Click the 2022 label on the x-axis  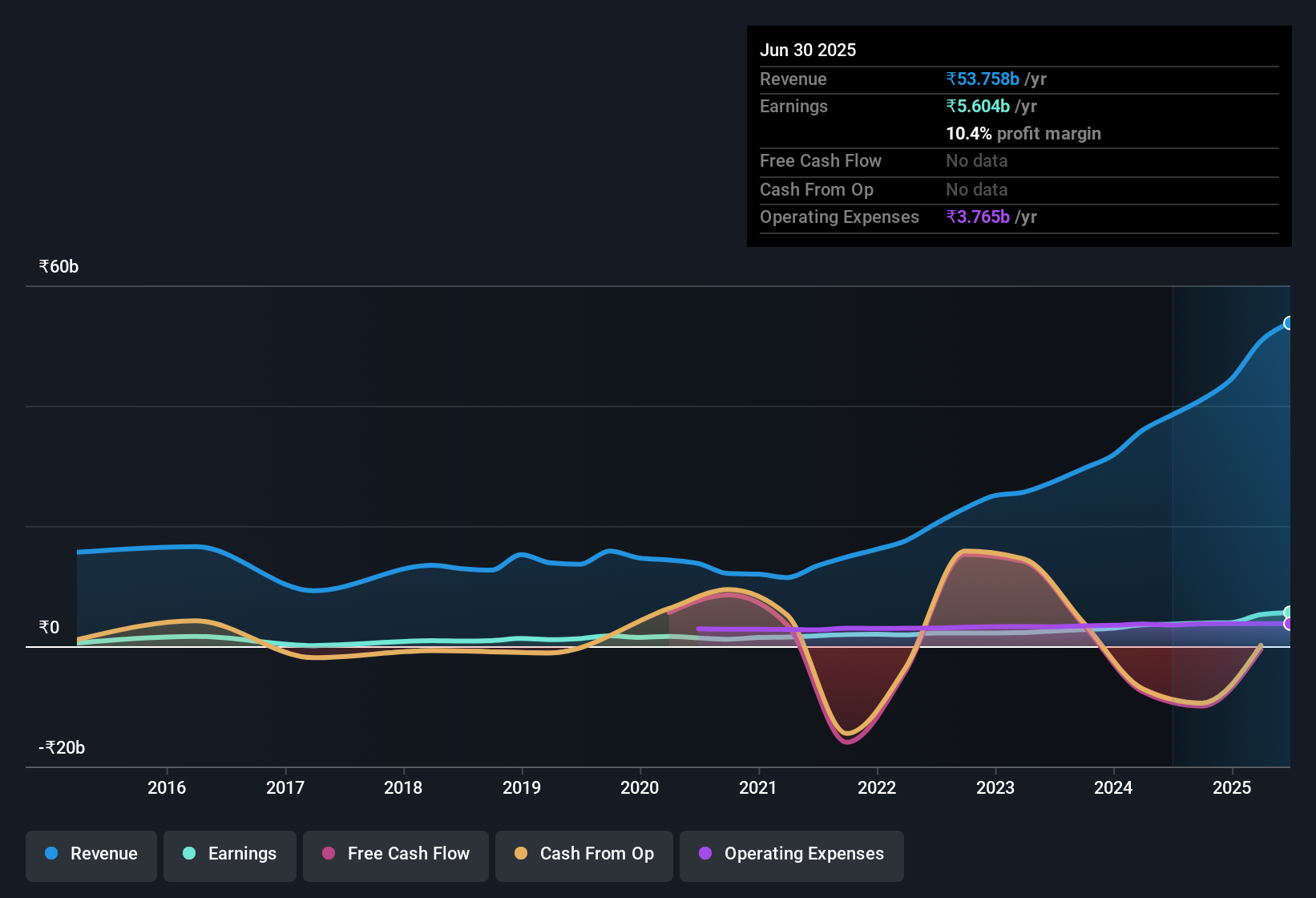coord(877,787)
